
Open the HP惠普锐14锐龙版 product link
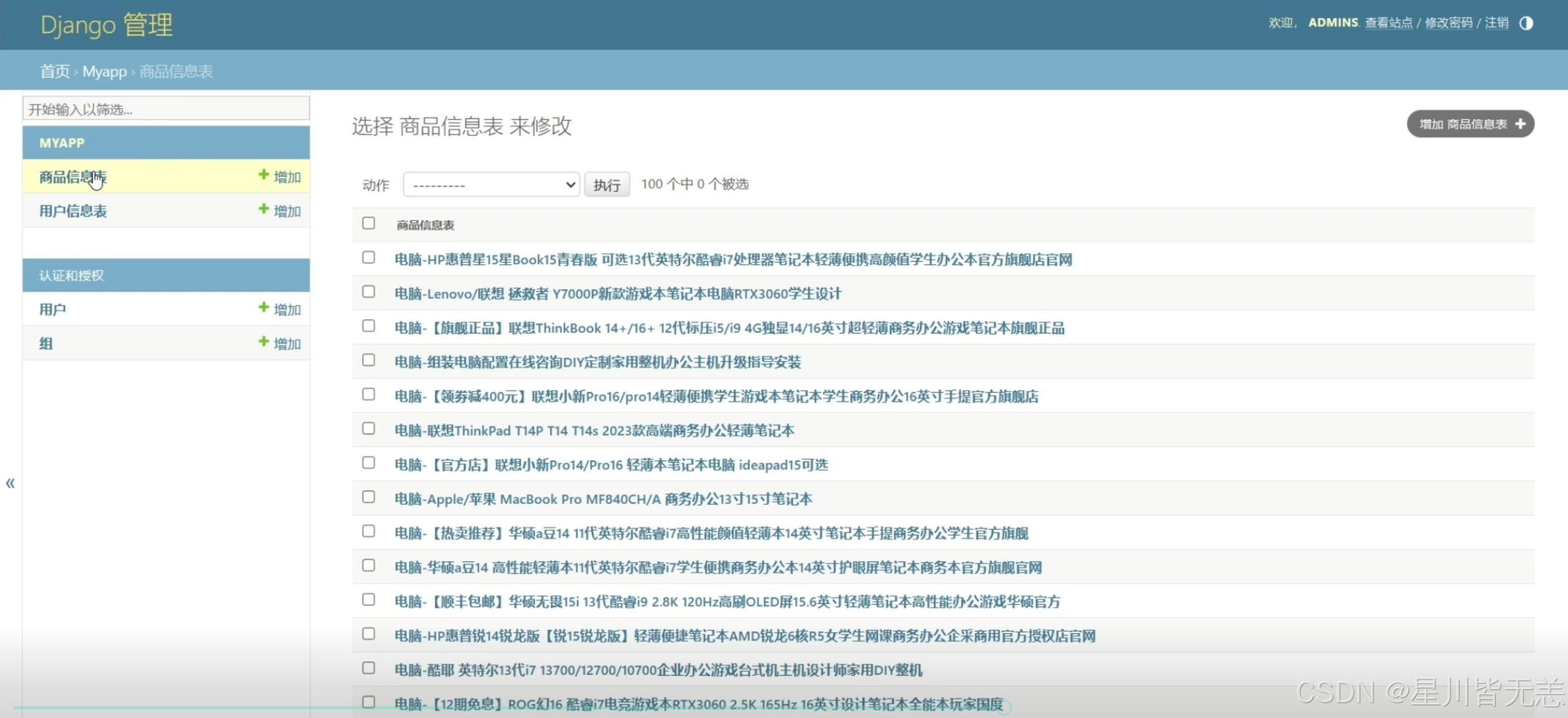(745, 636)
